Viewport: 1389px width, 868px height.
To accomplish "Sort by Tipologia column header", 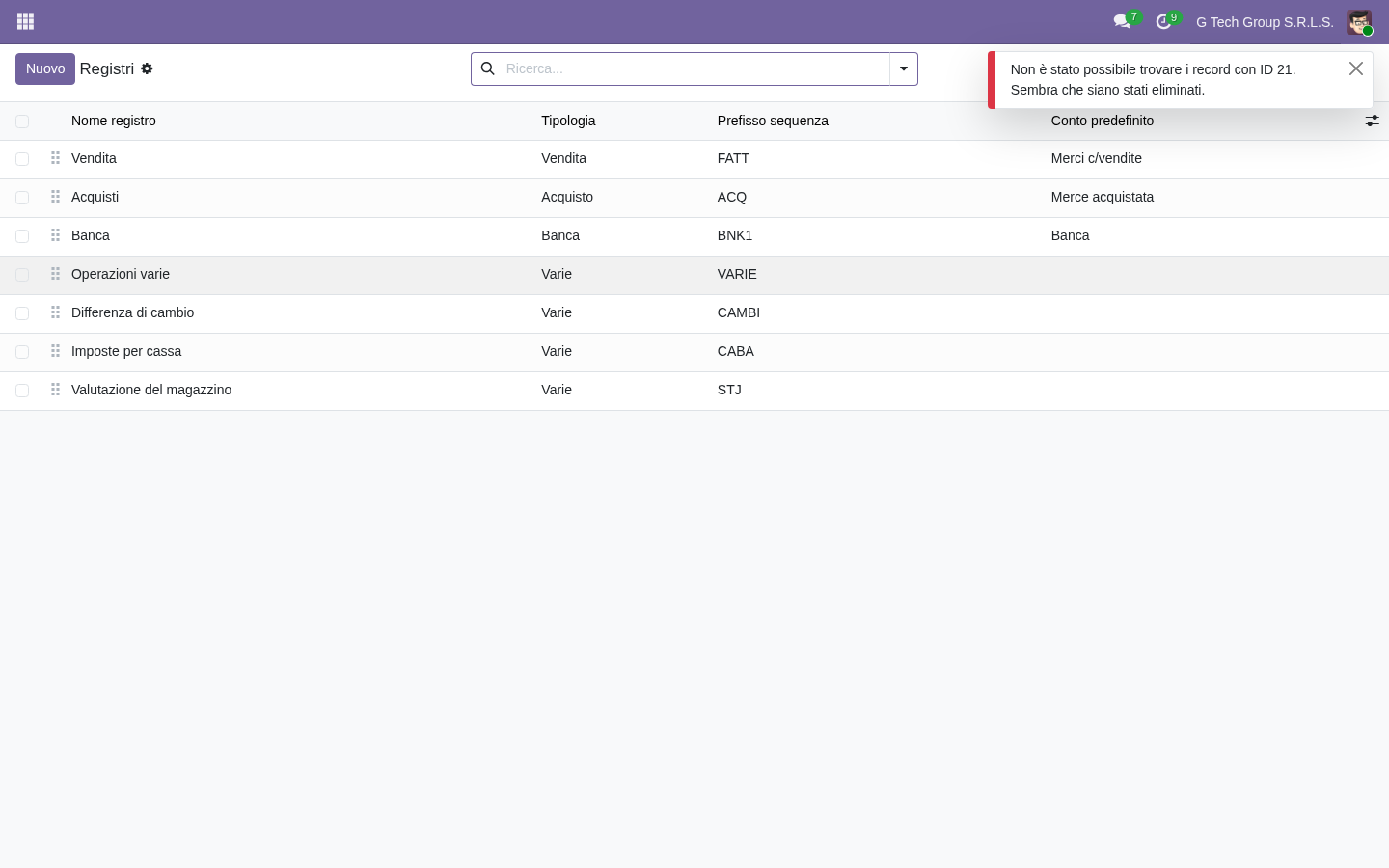I will tap(568, 121).
